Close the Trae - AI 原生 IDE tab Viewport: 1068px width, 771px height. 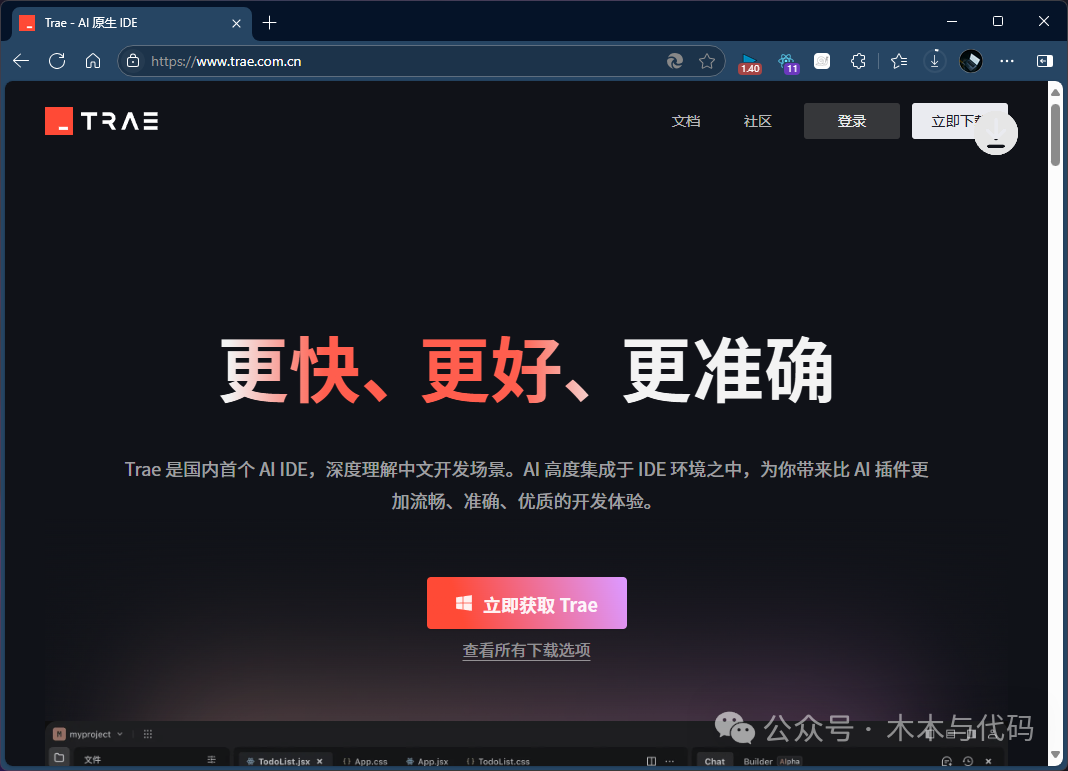[x=236, y=23]
